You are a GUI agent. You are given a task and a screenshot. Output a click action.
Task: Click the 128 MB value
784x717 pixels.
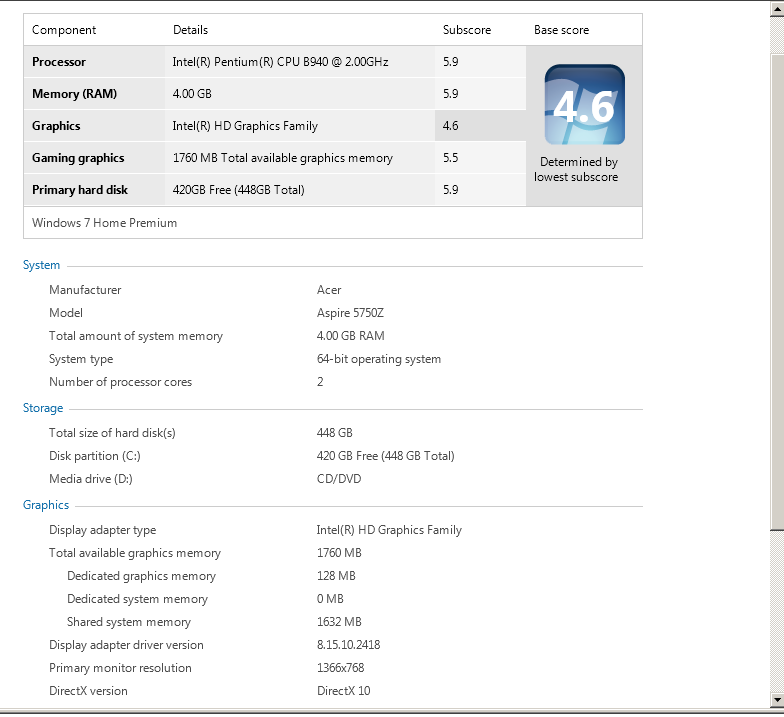(336, 576)
